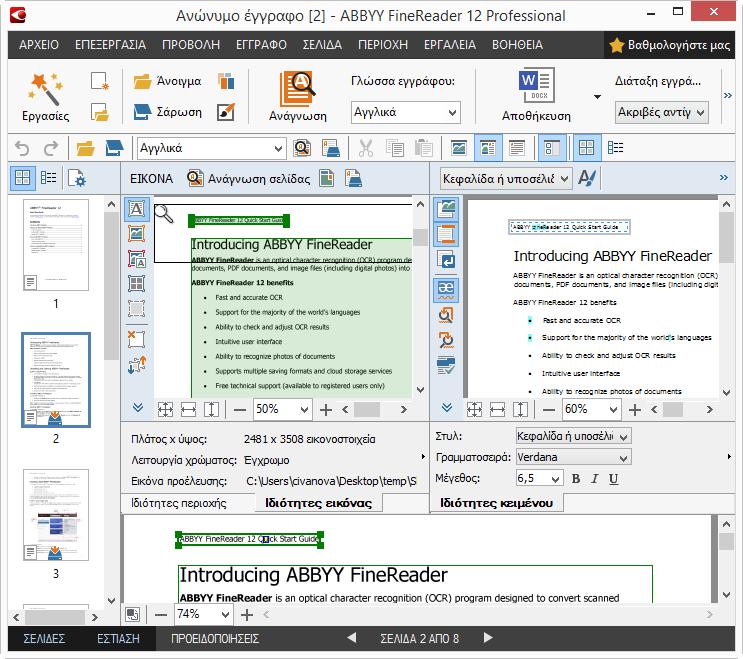Click ΕΣΤΙΑΣΗ in status bar

(118, 639)
